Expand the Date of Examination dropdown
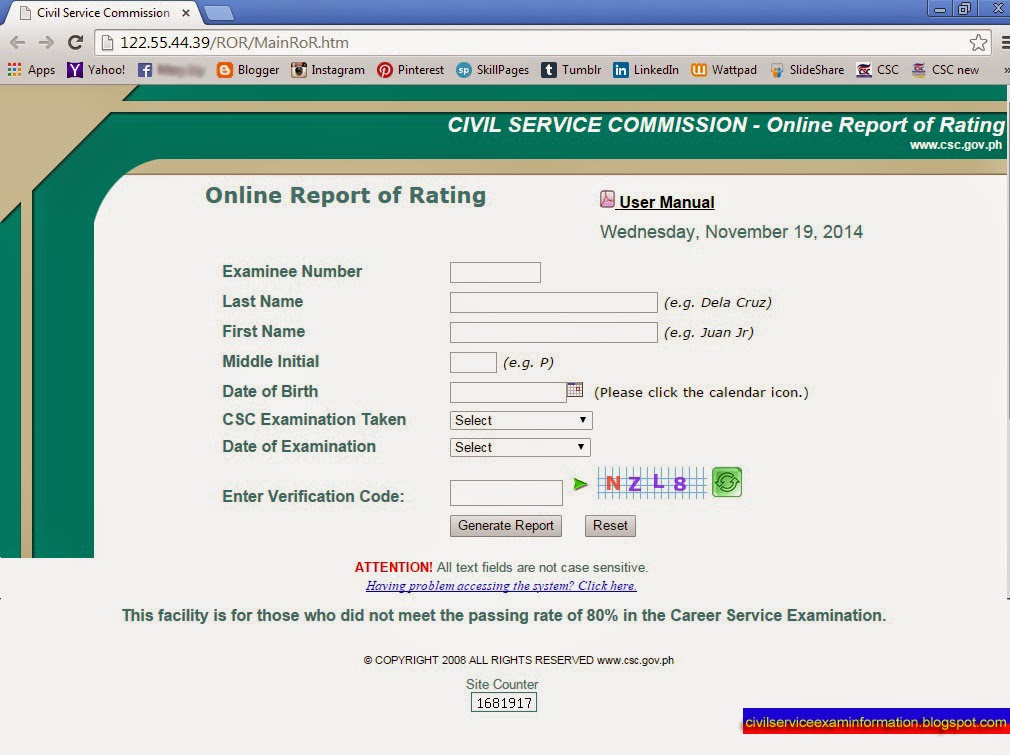This screenshot has height=755, width=1010. pyautogui.click(x=520, y=447)
